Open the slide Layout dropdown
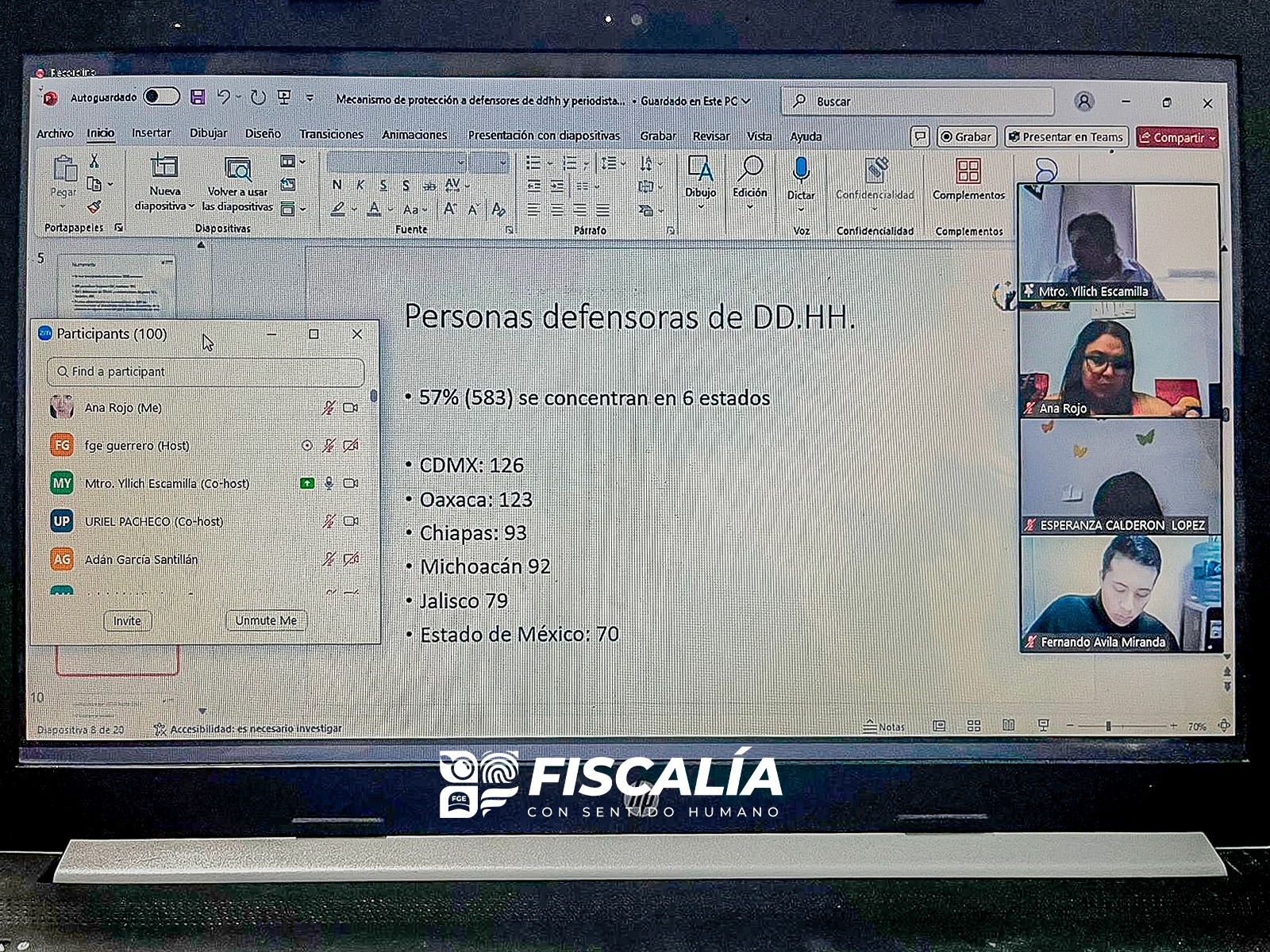This screenshot has width=1270, height=952. point(293,162)
